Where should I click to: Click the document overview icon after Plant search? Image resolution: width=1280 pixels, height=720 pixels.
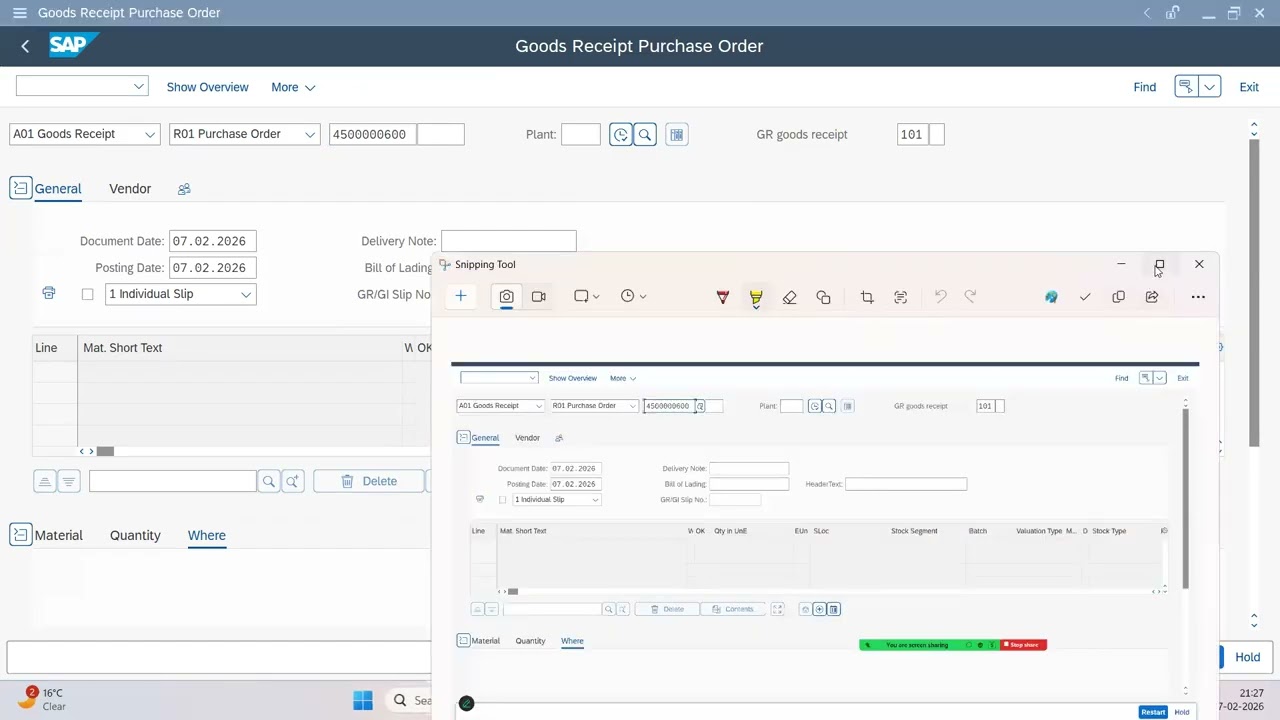click(677, 134)
